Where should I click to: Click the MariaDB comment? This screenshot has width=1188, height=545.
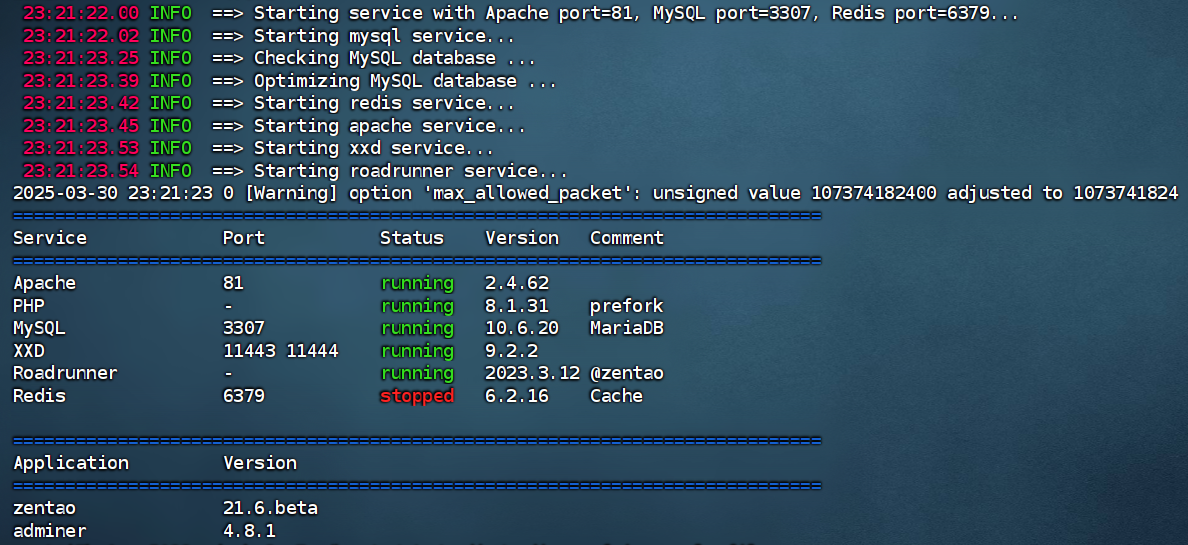[627, 328]
